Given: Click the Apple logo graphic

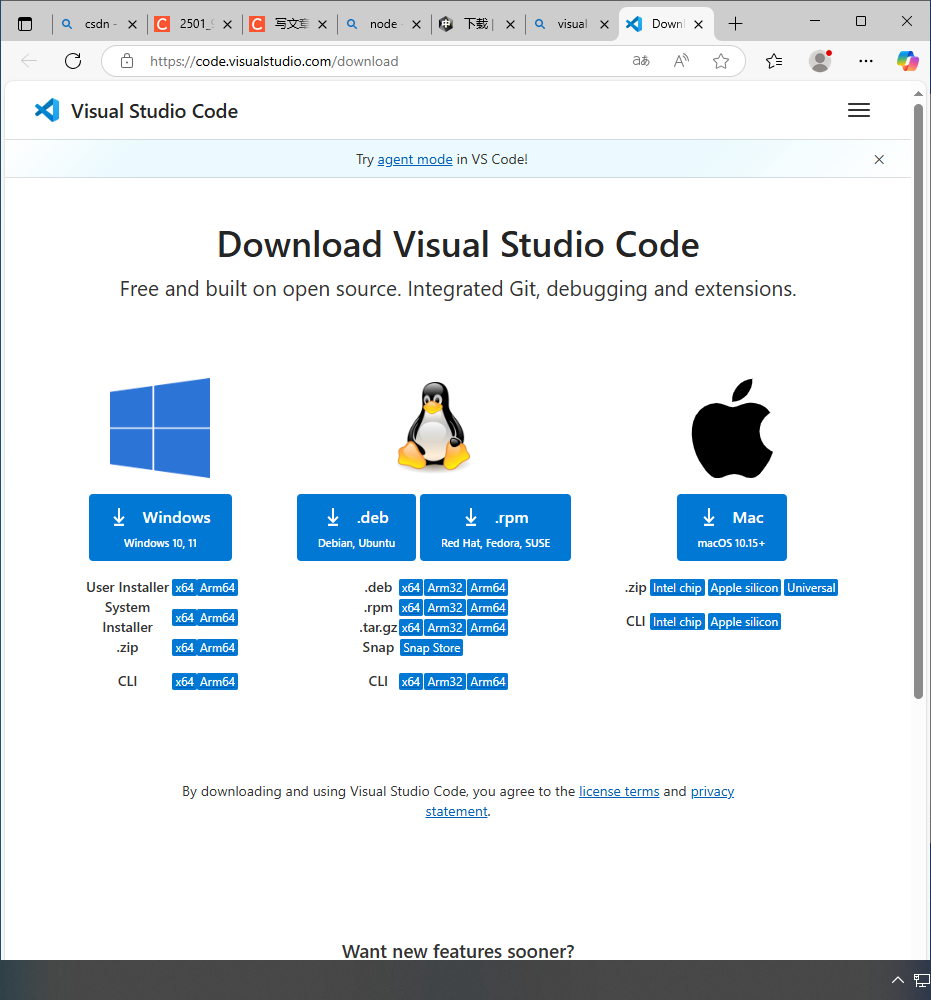Looking at the screenshot, I should pos(731,428).
